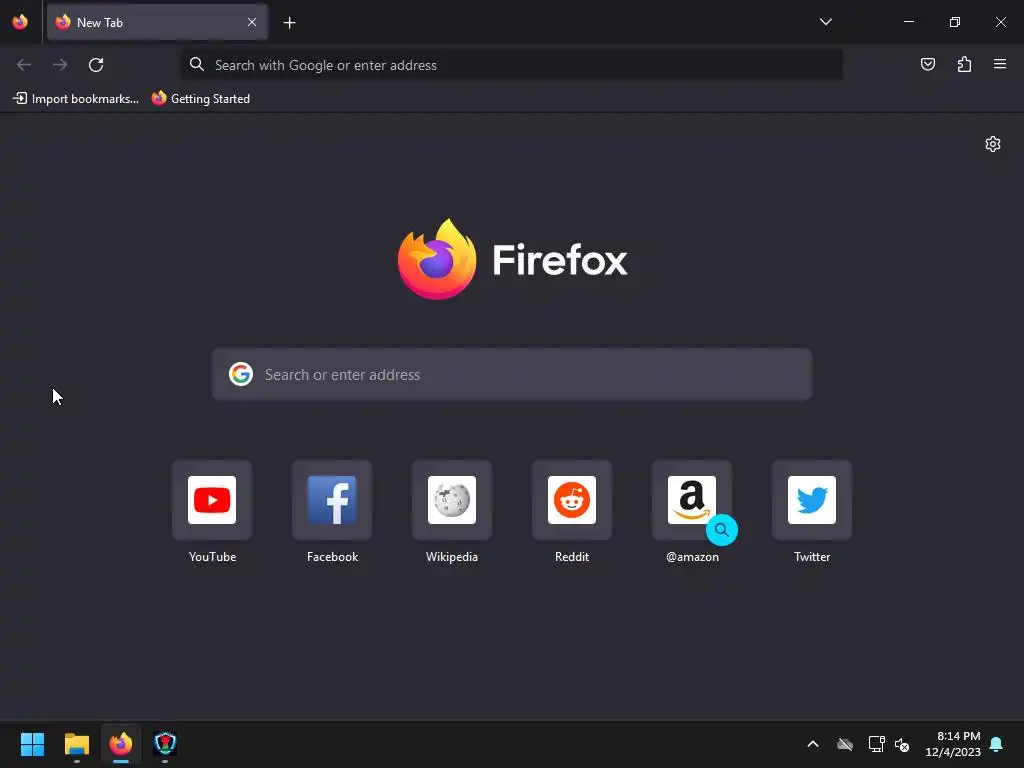1024x768 pixels.
Task: Click Import bookmarks in the bookmarks toolbar
Action: pos(76,99)
